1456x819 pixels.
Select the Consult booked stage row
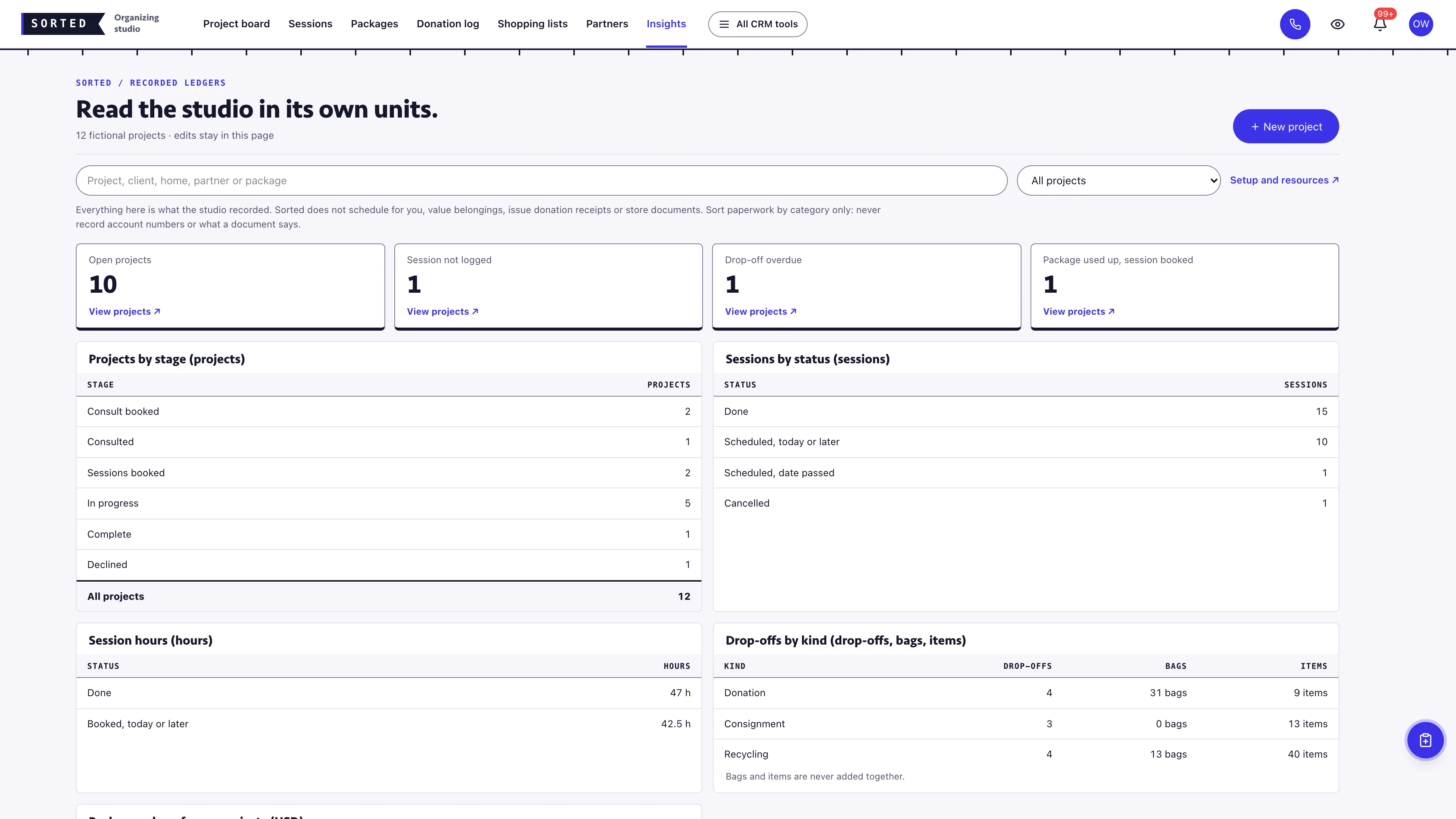click(389, 411)
